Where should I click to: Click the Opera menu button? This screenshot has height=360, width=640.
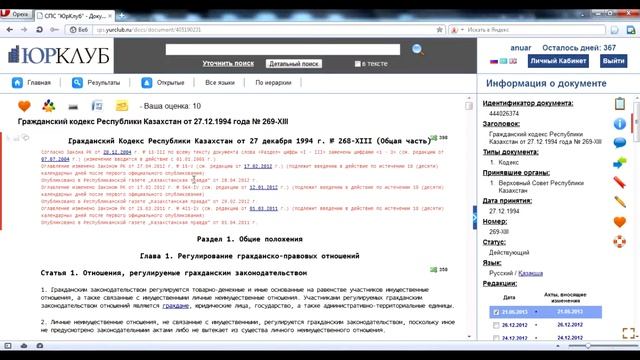[x=16, y=14]
